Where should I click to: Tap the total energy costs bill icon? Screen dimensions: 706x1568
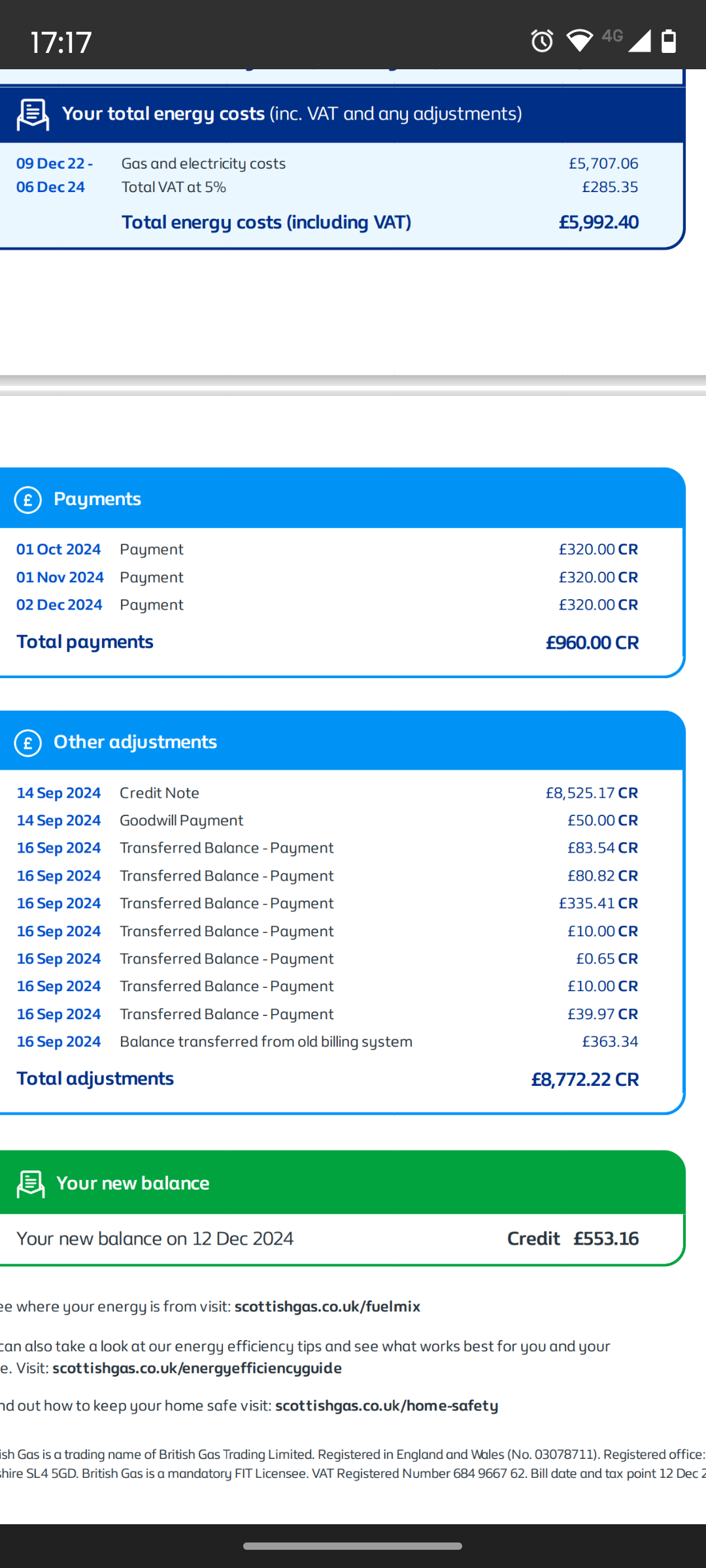pos(33,114)
